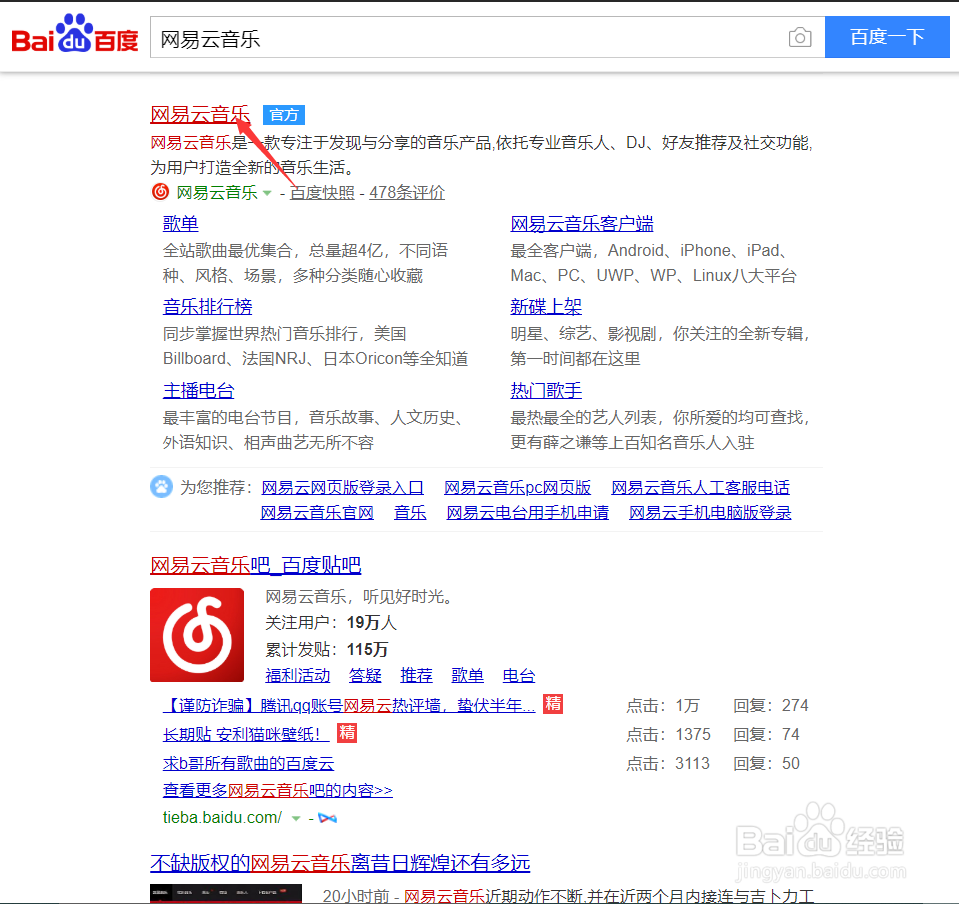Image resolution: width=959 pixels, height=904 pixels.
Task: Click 回复: 50 stat text
Action: [x=766, y=763]
